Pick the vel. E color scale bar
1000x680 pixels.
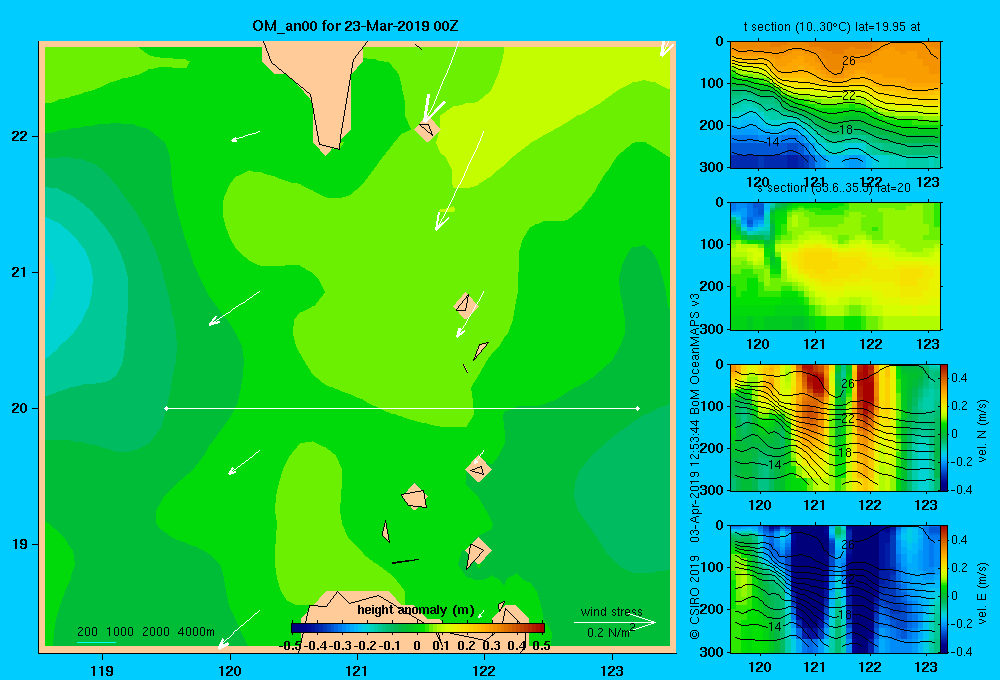945,589
